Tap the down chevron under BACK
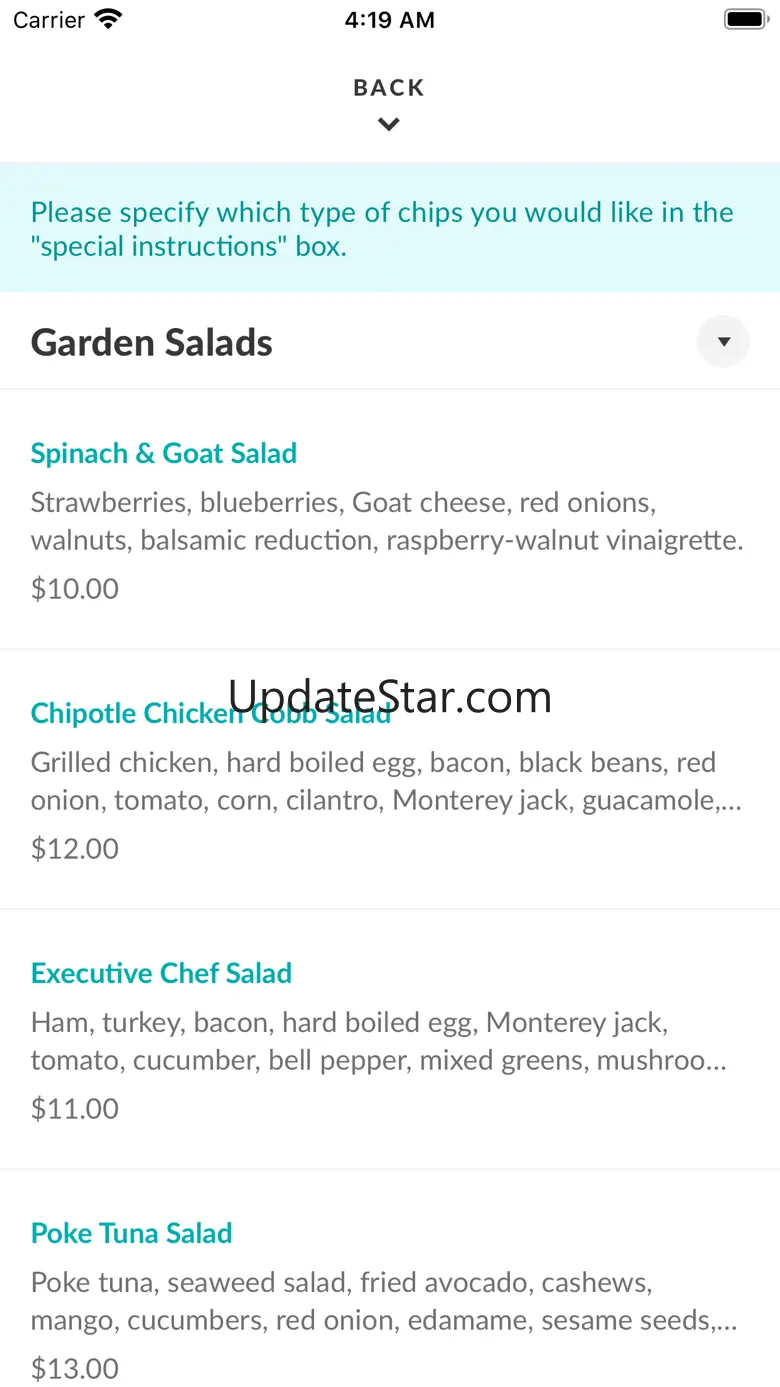 389,125
